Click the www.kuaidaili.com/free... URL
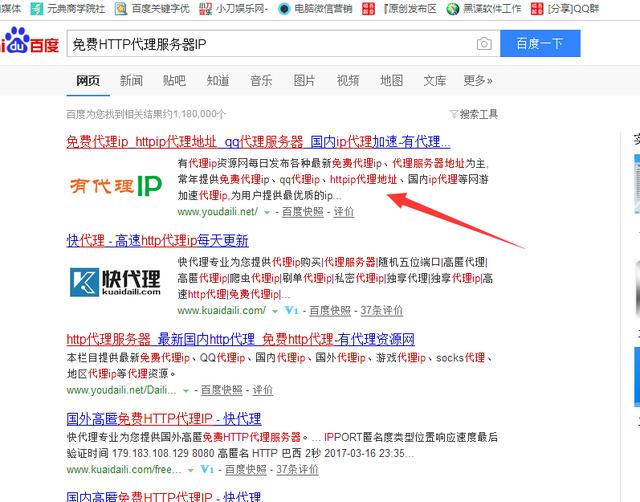Screen dimensions: 640x502 (124, 470)
